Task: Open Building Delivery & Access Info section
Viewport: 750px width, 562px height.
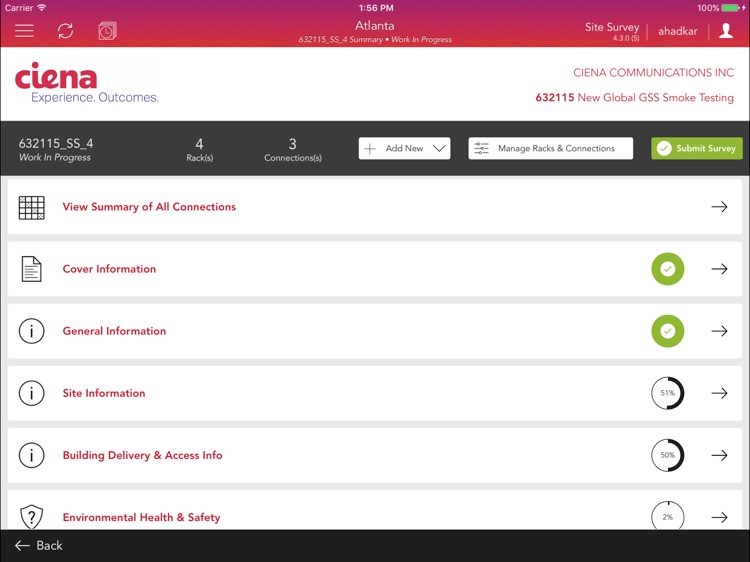Action: [x=375, y=455]
